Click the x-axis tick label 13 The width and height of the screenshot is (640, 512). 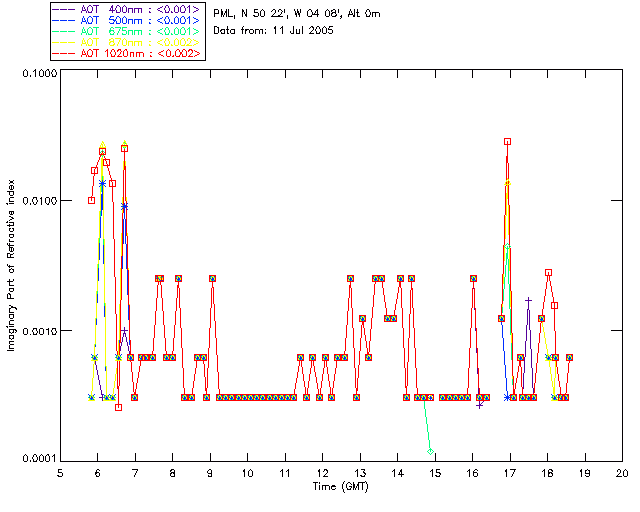[360, 473]
